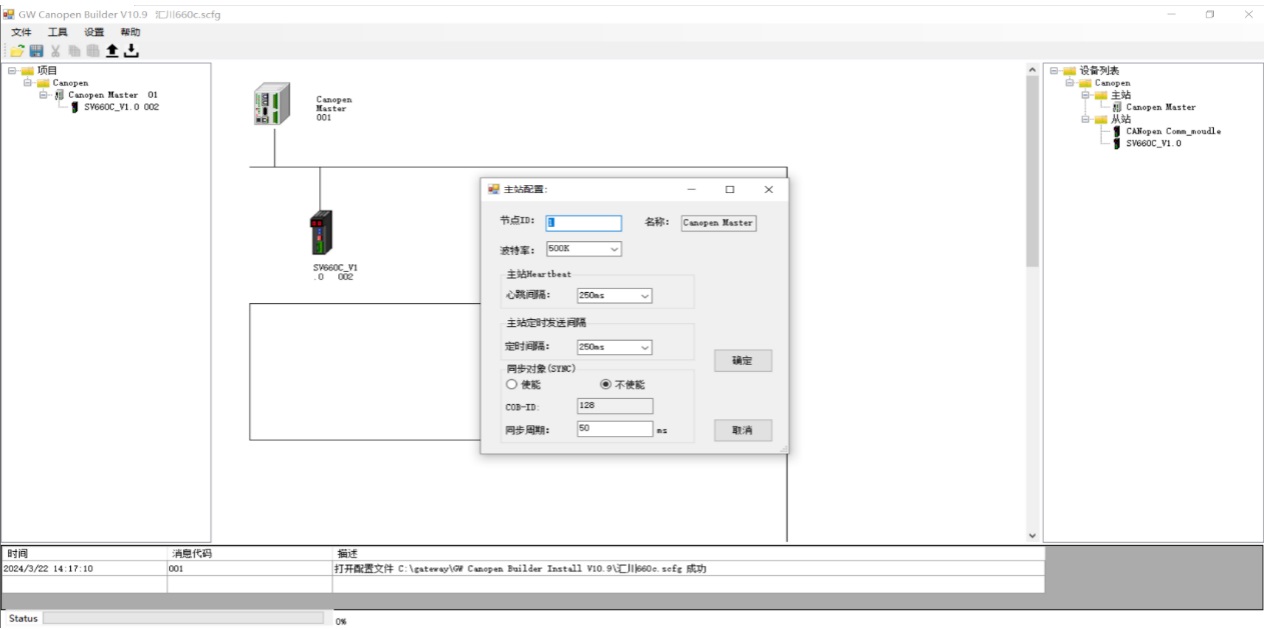The height and width of the screenshot is (630, 1265).
Task: Open the 文件 menu
Action: pyautogui.click(x=21, y=32)
